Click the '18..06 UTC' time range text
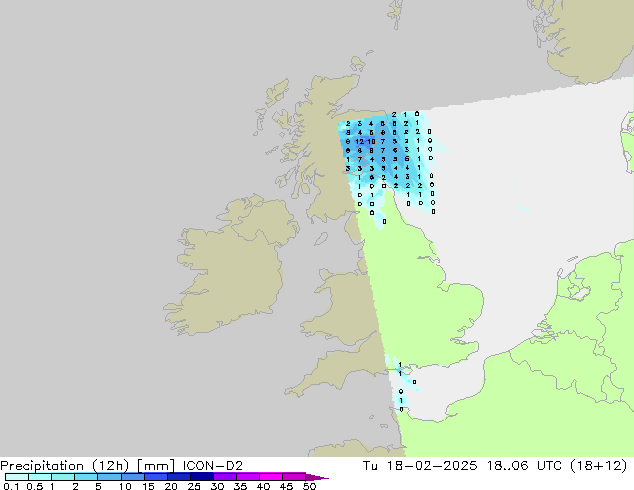634x490 pixels. coord(524,466)
